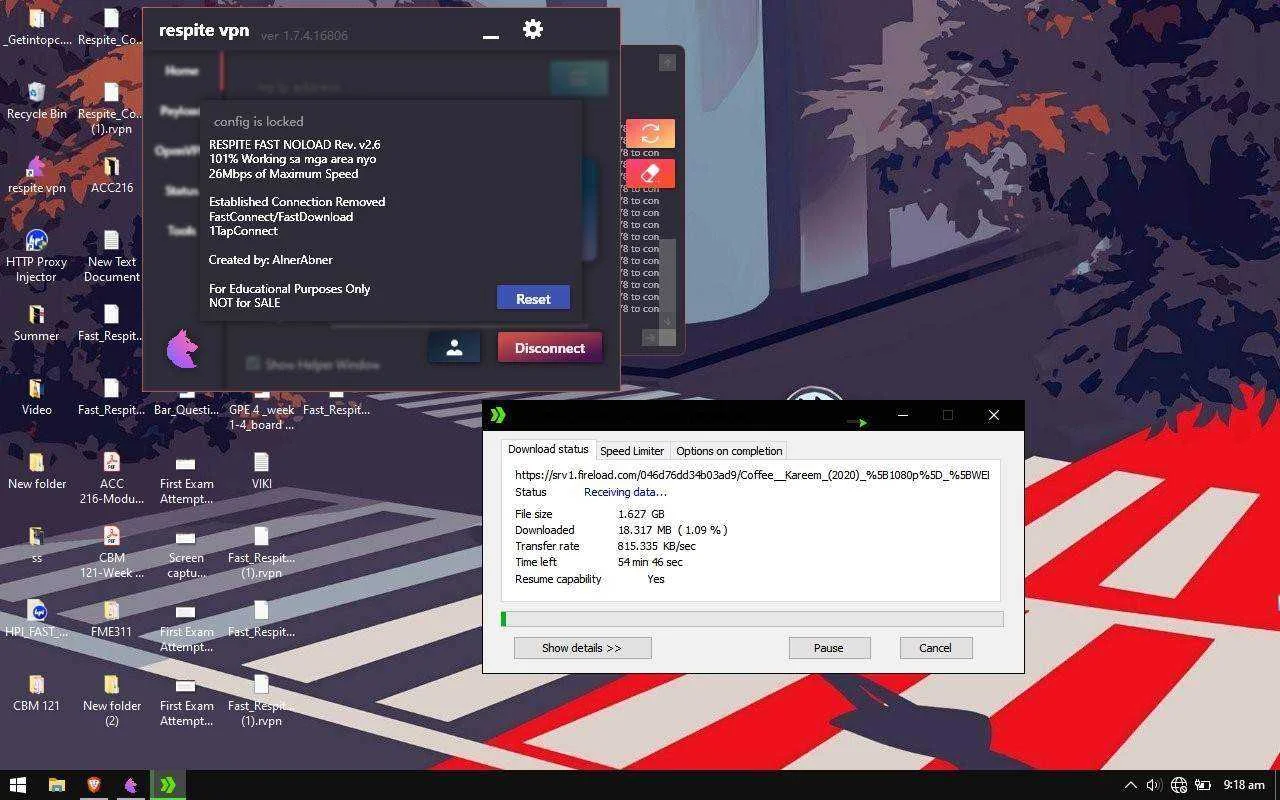The width and height of the screenshot is (1280, 800).
Task: Switch to the Download status tab
Action: point(548,450)
